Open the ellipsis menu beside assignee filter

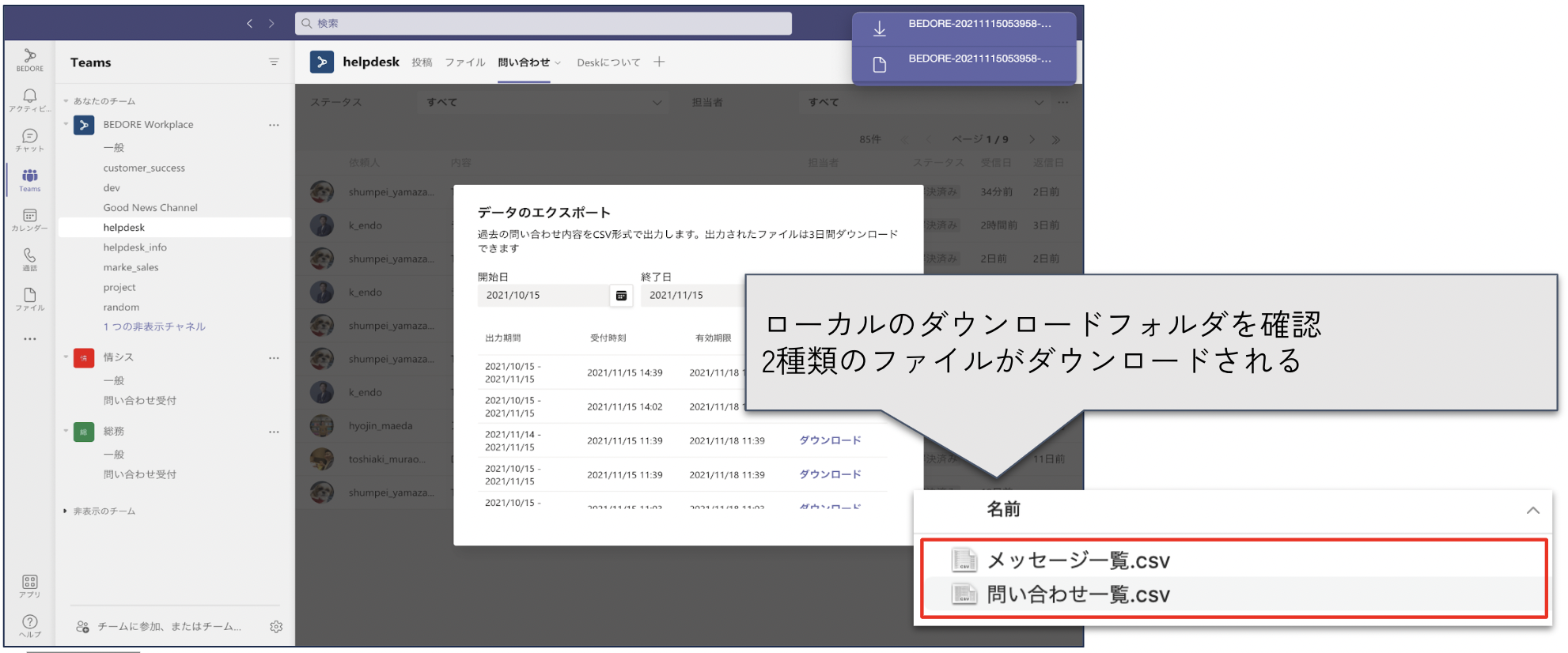point(1063,102)
